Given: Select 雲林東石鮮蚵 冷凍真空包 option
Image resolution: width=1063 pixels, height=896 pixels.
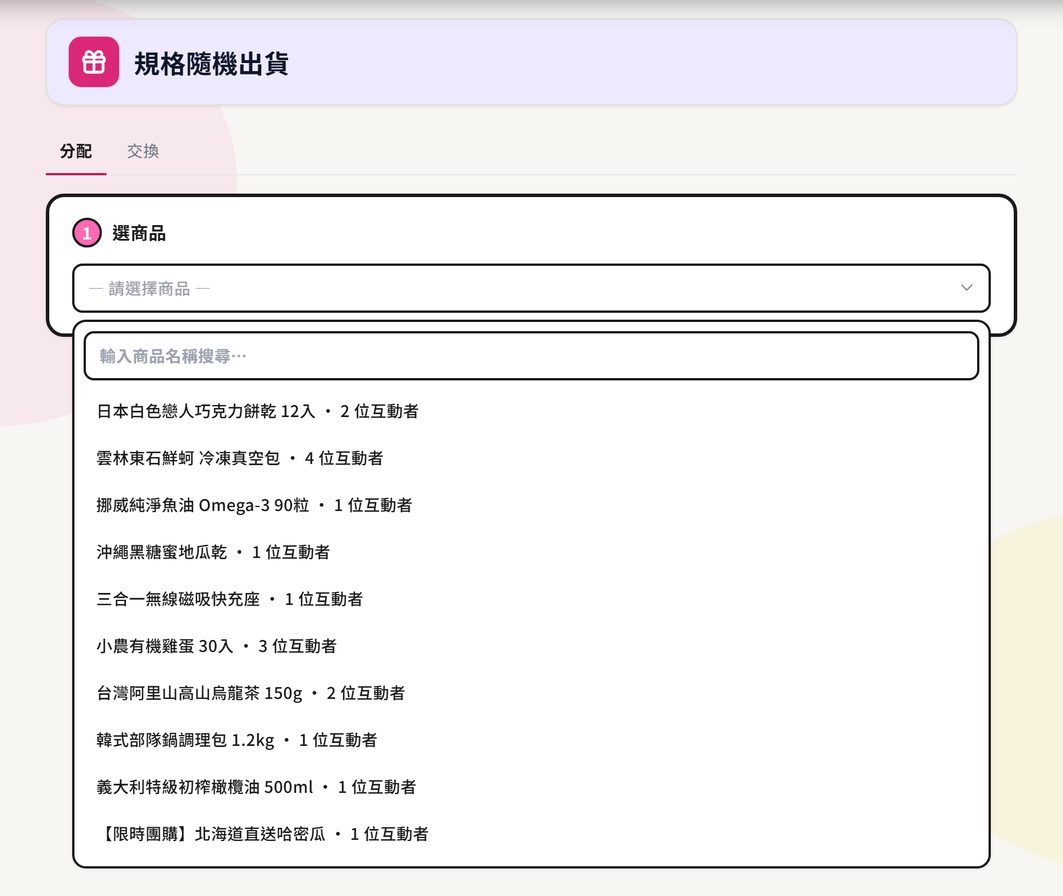Looking at the screenshot, I should pos(531,458).
